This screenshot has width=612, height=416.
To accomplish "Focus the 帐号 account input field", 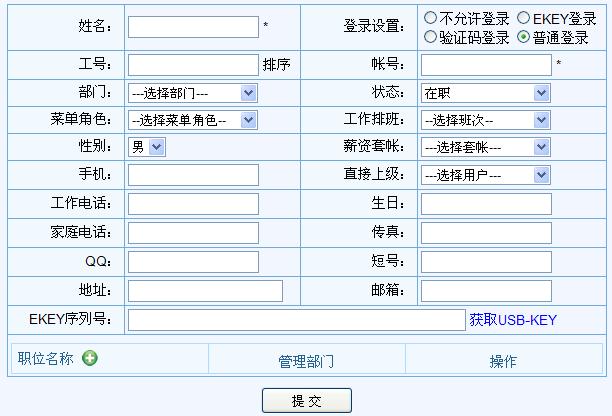I will pyautogui.click(x=486, y=65).
